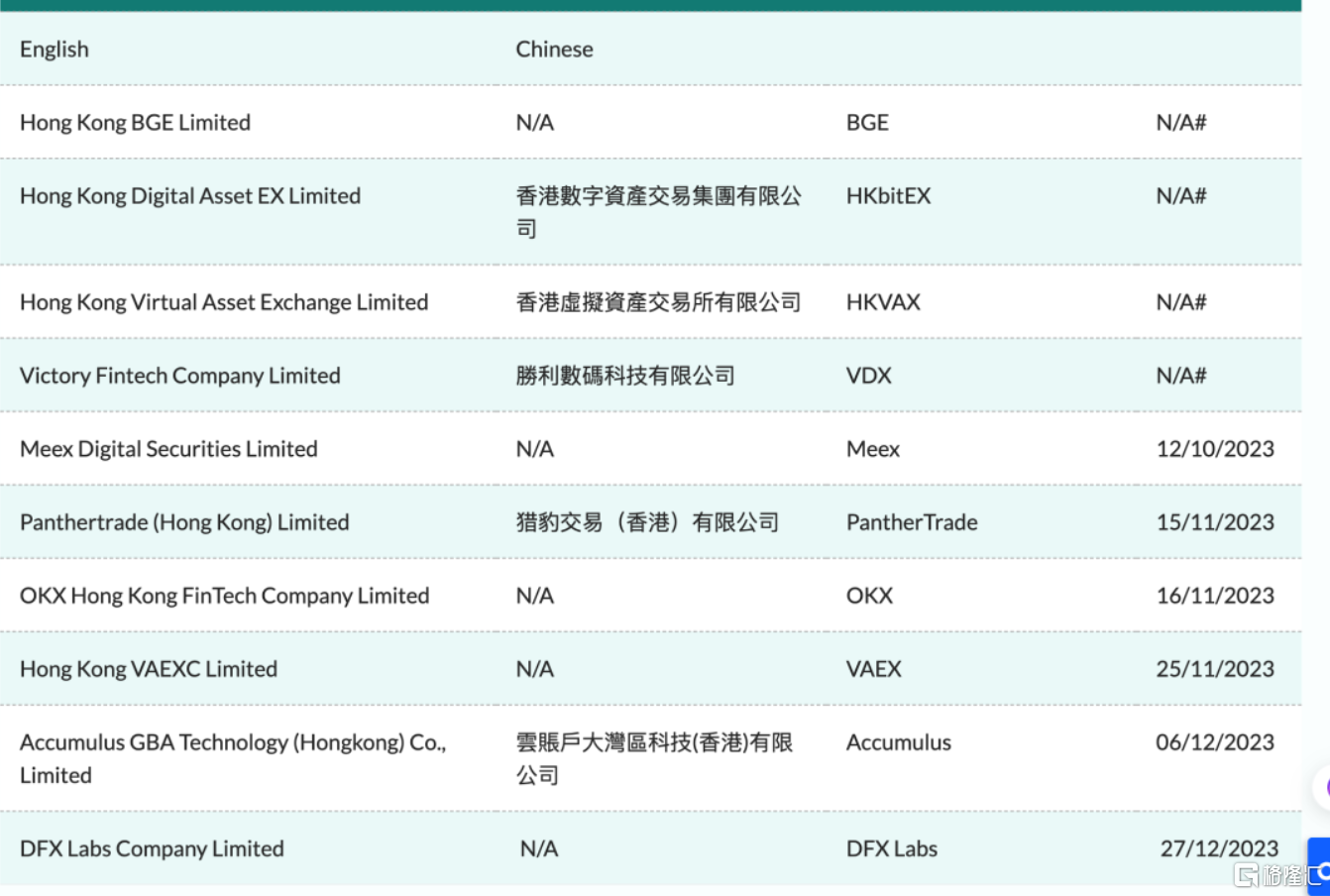Click the 15/11/2023 date
1330x896 pixels.
[x=1215, y=522]
